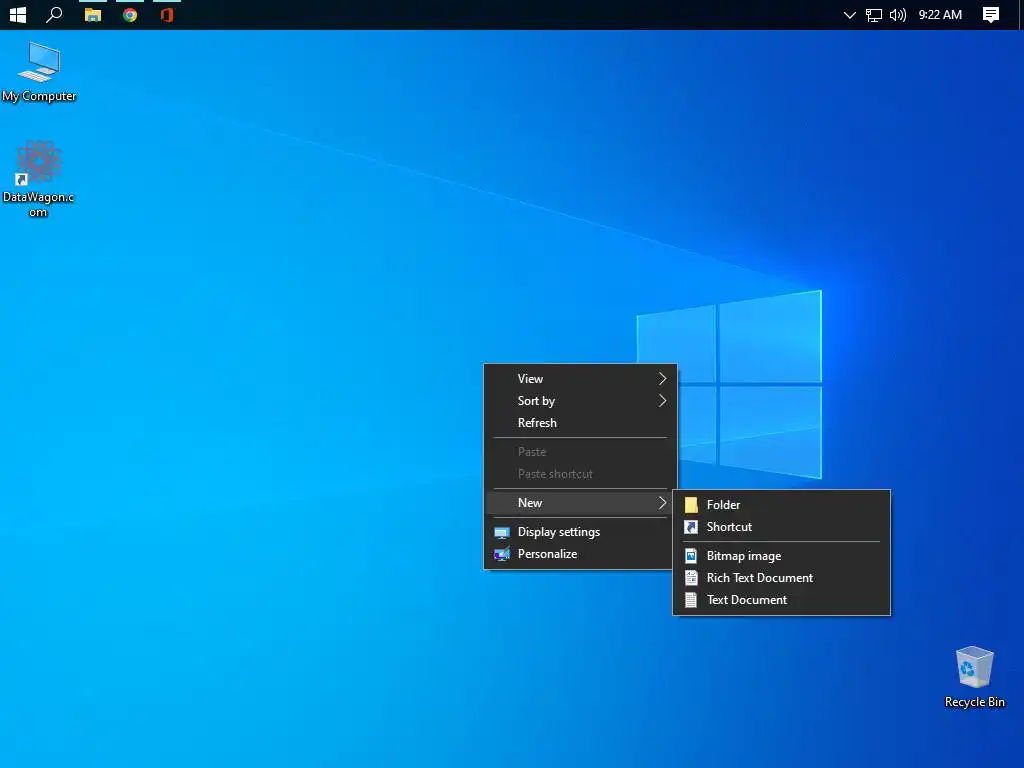
Task: Click the Personalize icon
Action: (502, 554)
